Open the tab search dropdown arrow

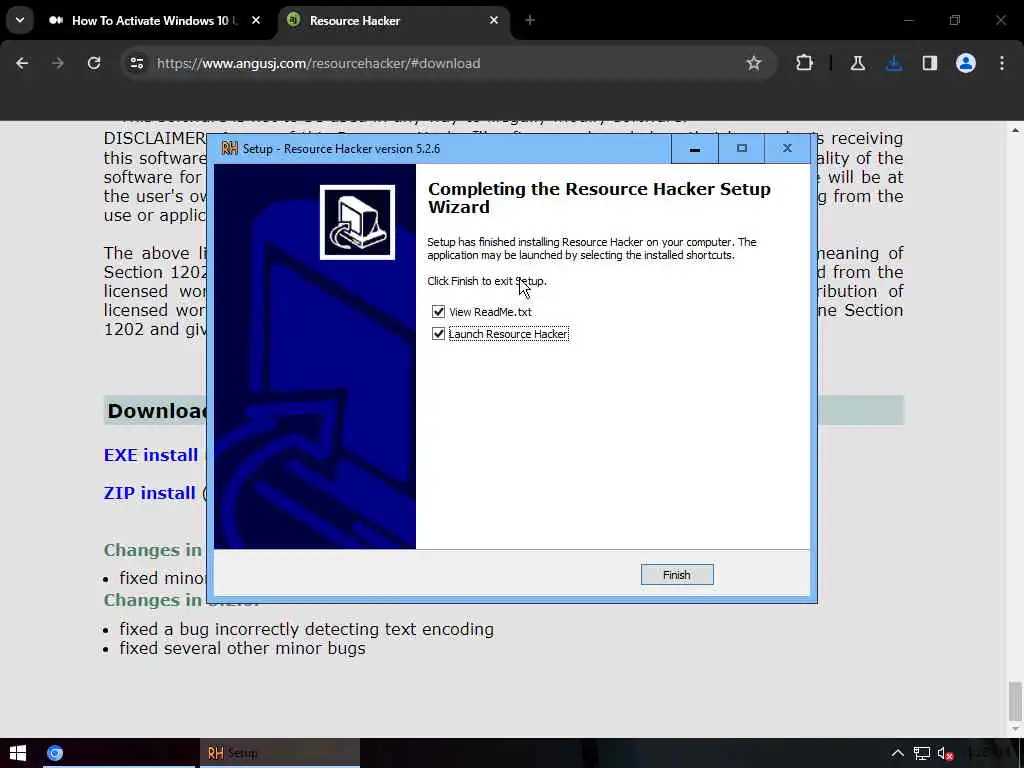[20, 20]
